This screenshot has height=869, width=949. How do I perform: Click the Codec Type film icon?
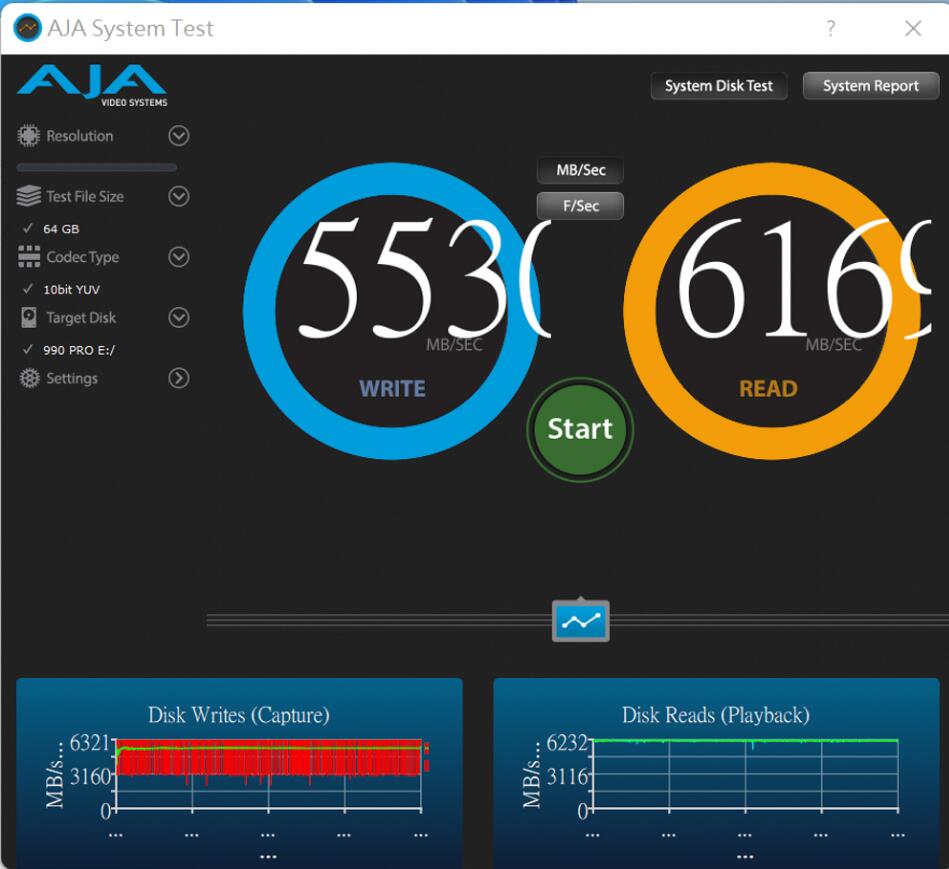click(x=29, y=257)
